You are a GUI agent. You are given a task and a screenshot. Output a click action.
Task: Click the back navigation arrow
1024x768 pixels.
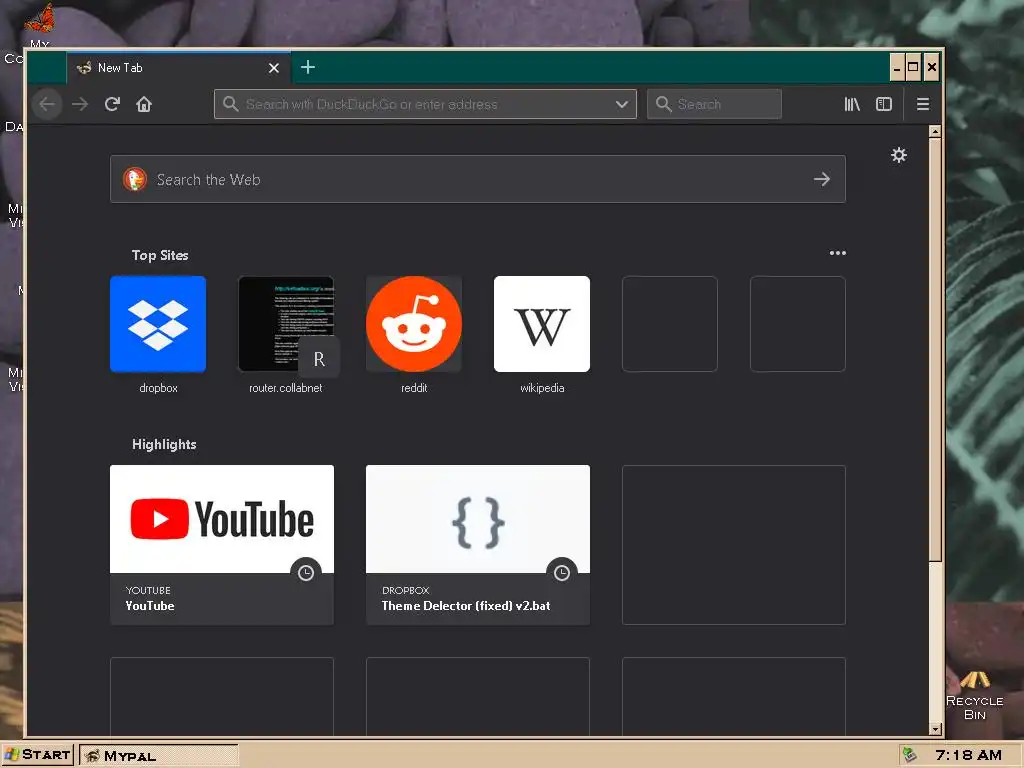47,104
